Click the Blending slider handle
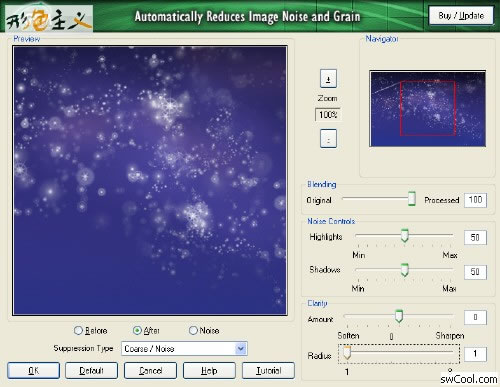This screenshot has height=387, width=500. pyautogui.click(x=412, y=198)
